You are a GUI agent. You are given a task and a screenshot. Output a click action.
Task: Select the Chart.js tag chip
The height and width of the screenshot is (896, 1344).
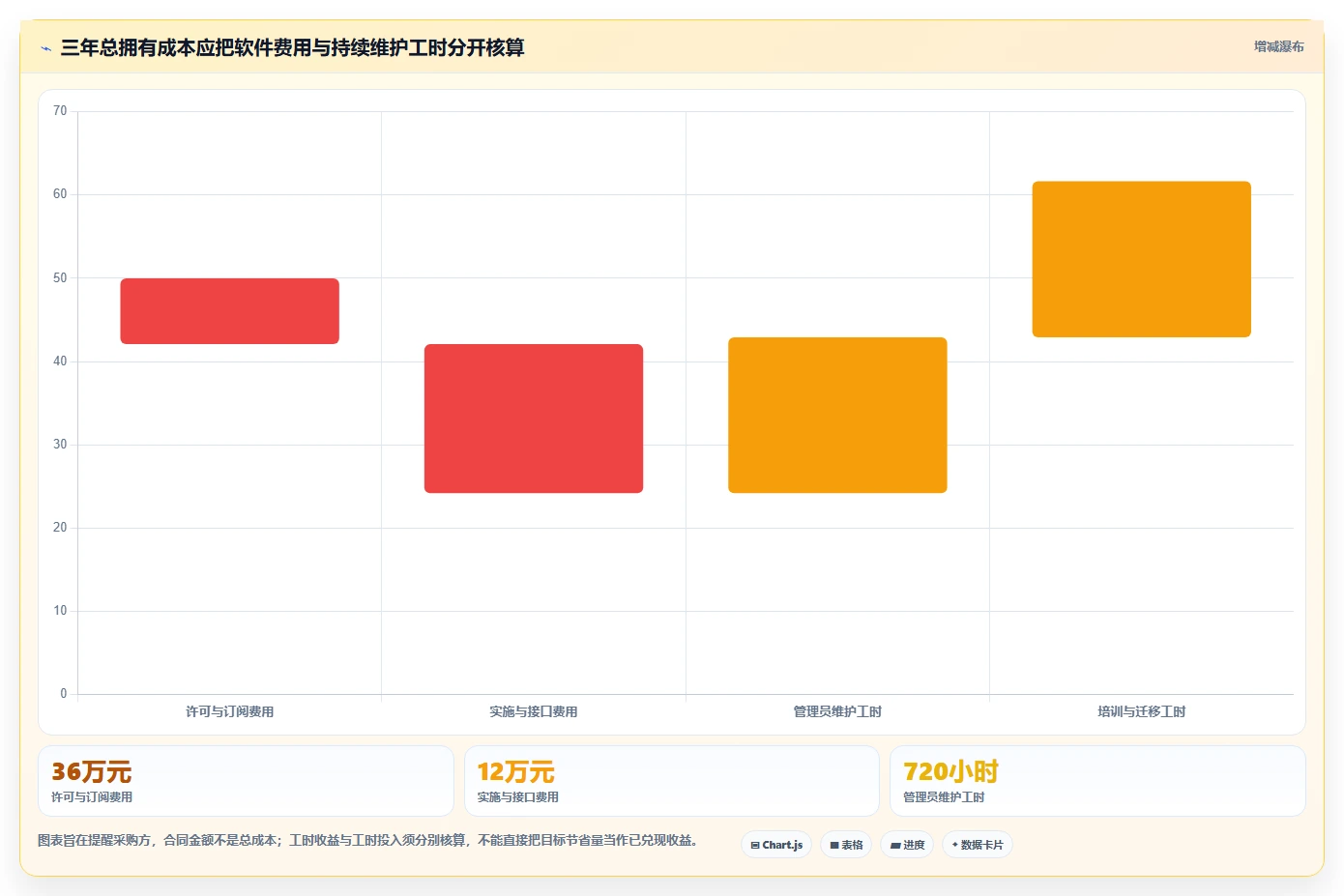[x=776, y=845]
